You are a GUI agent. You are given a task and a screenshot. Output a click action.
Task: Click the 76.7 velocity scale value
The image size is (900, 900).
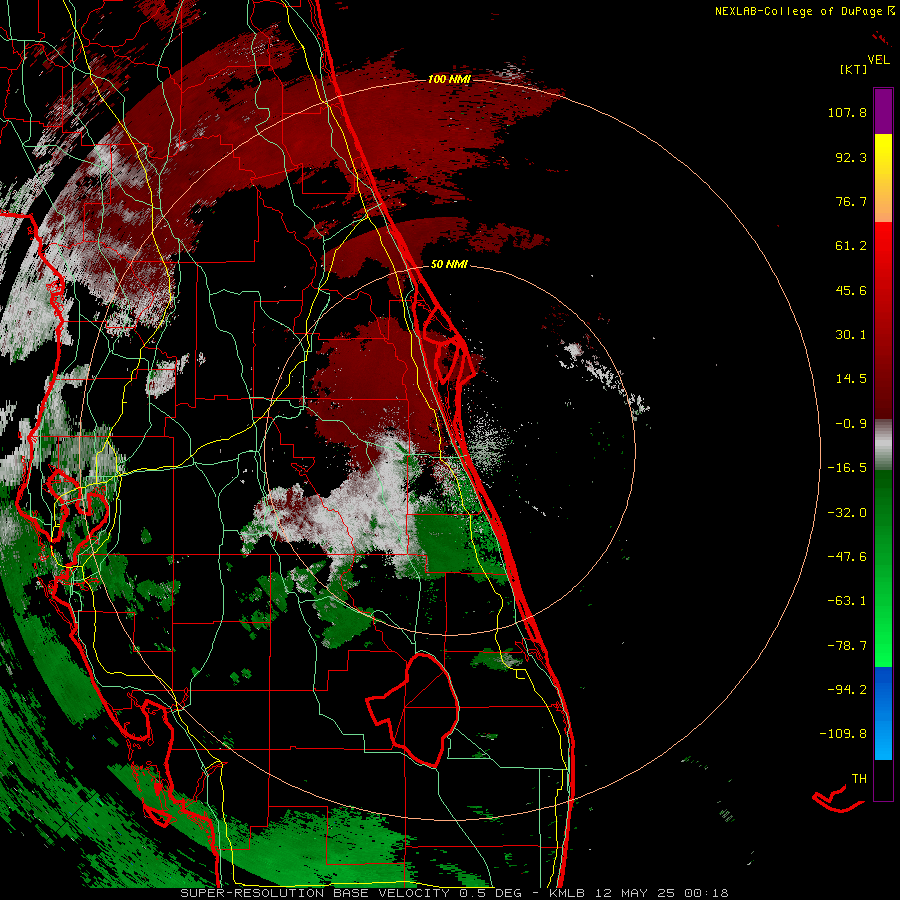coord(851,201)
